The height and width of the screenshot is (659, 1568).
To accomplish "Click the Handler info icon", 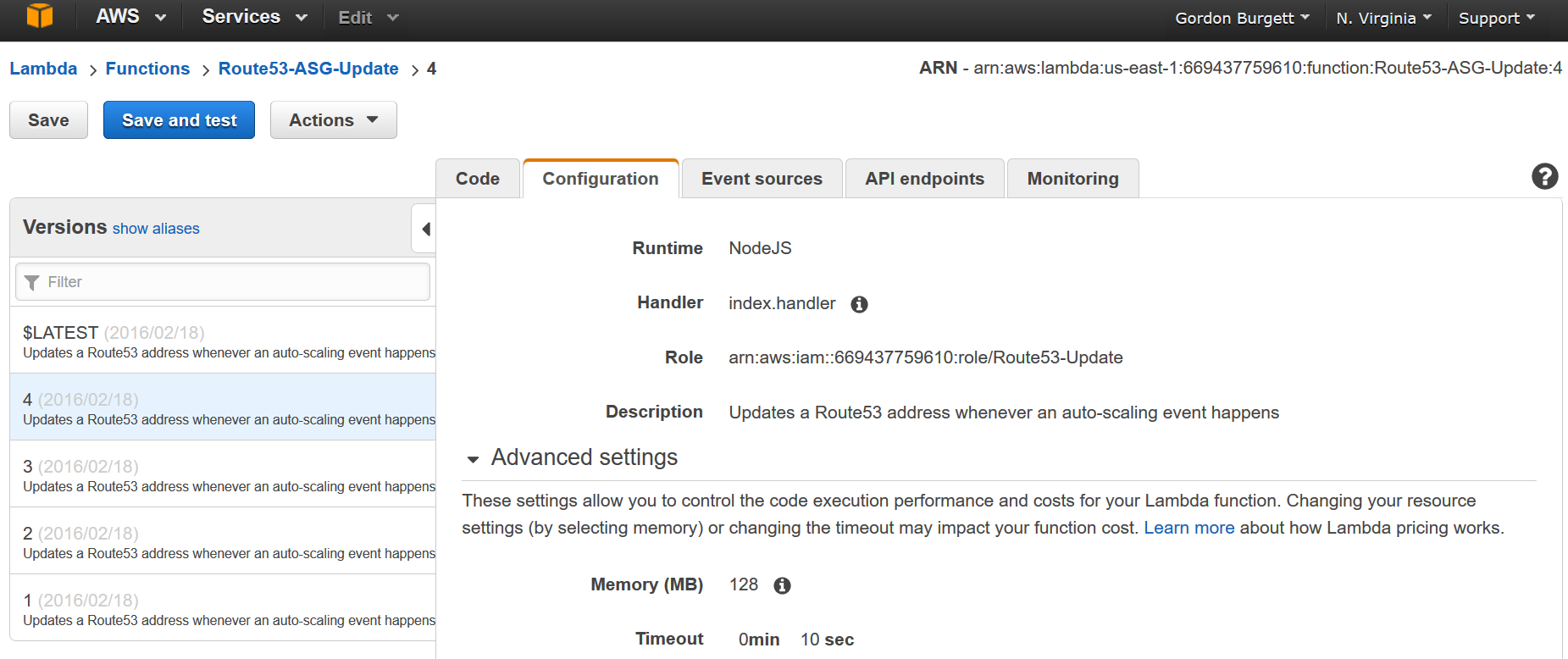I will [859, 304].
